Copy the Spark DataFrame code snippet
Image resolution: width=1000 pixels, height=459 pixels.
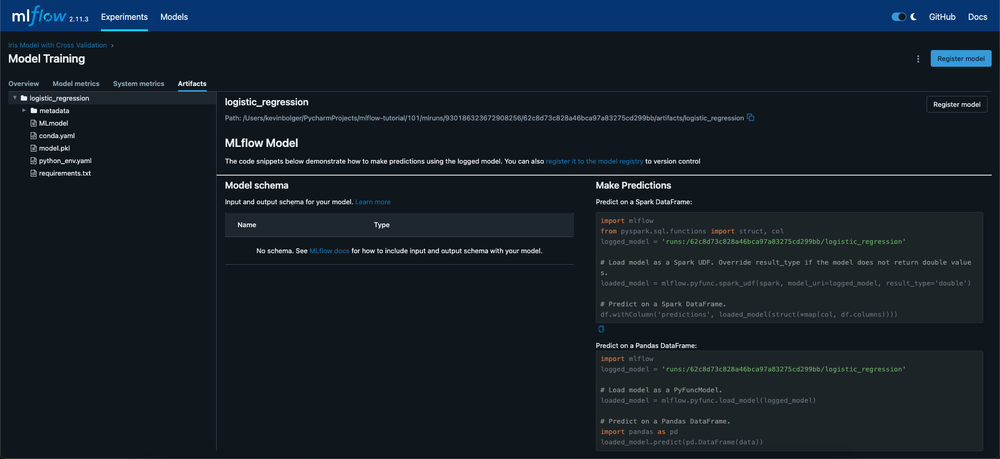coord(601,330)
